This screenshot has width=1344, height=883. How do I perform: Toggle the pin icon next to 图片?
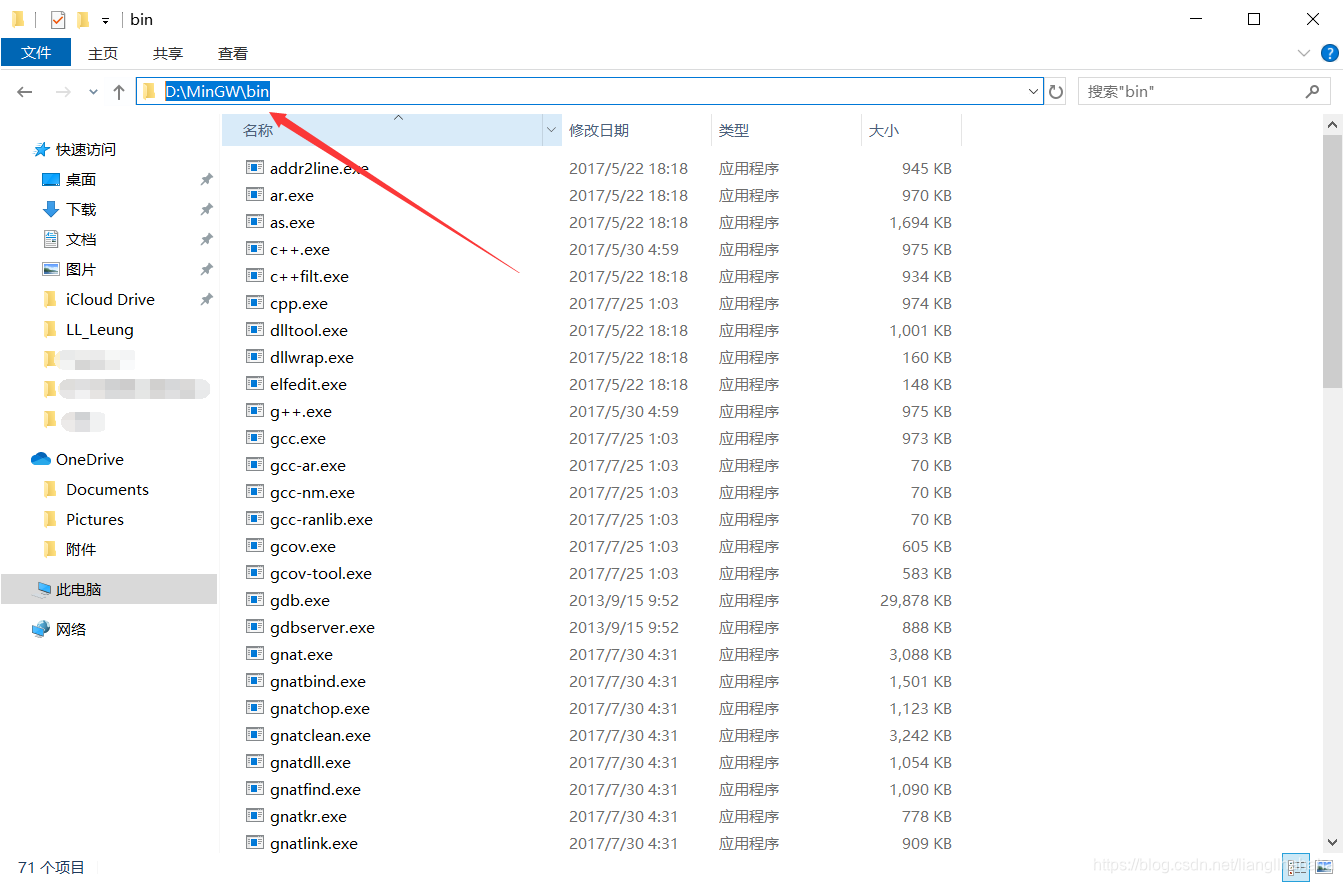(x=206, y=269)
